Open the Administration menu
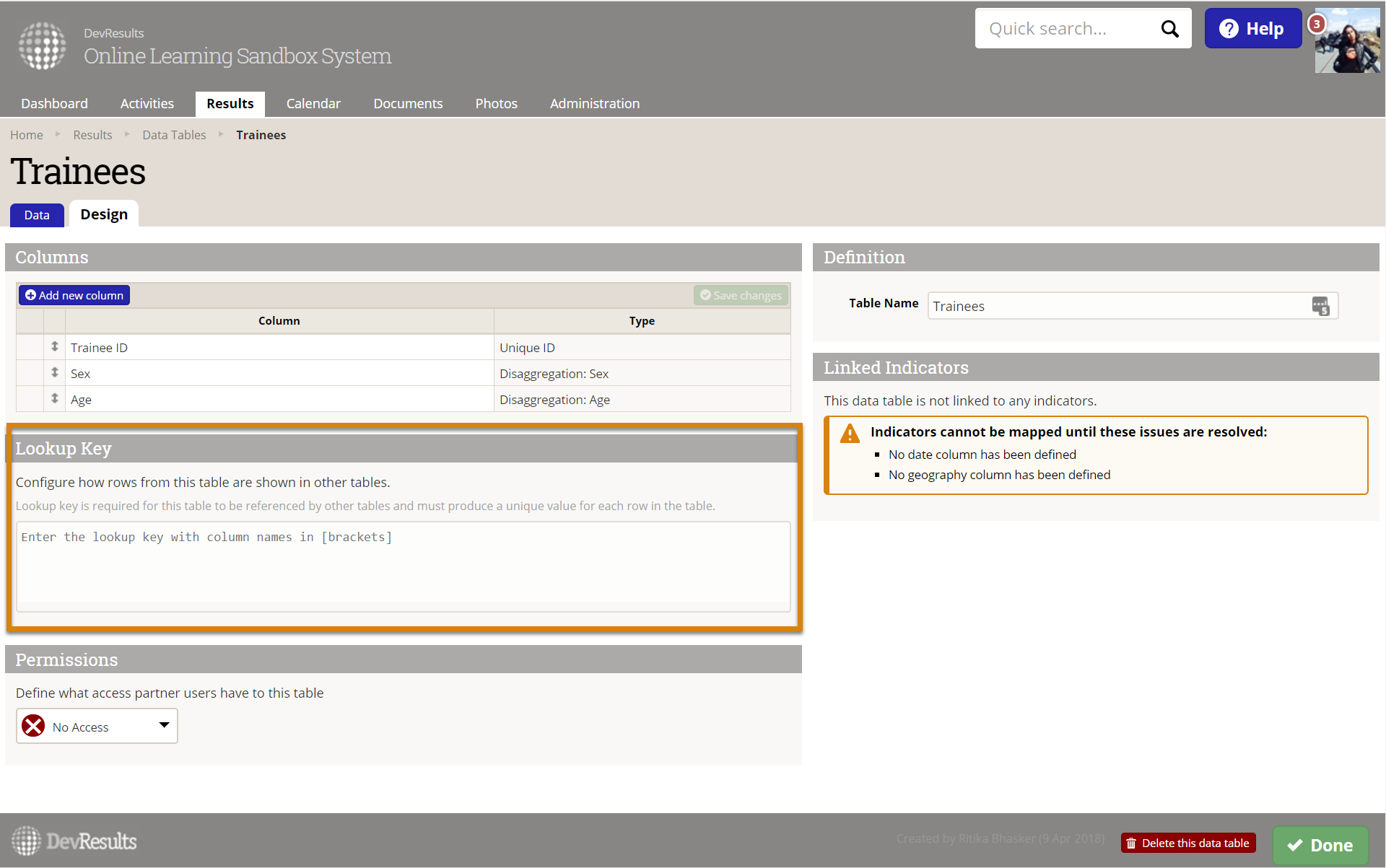This screenshot has width=1386, height=868. [594, 103]
